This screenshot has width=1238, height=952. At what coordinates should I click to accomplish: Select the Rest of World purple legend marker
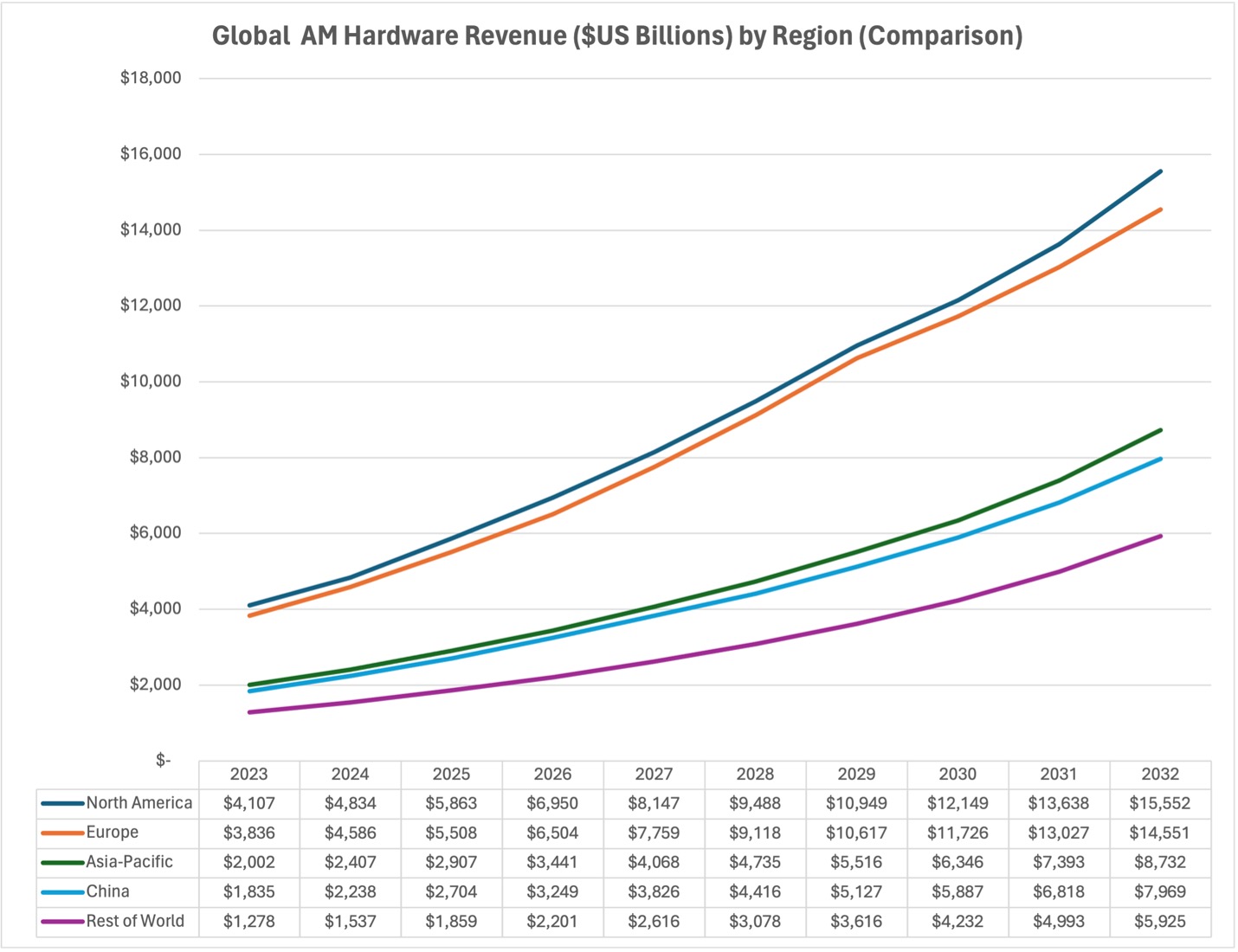click(62, 922)
